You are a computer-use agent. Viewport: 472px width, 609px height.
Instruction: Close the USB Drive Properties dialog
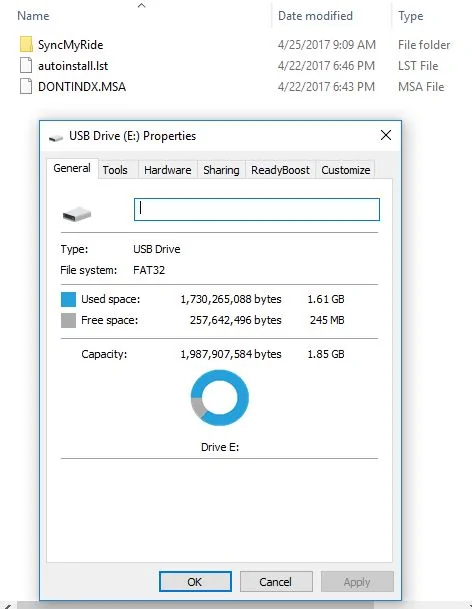click(386, 135)
